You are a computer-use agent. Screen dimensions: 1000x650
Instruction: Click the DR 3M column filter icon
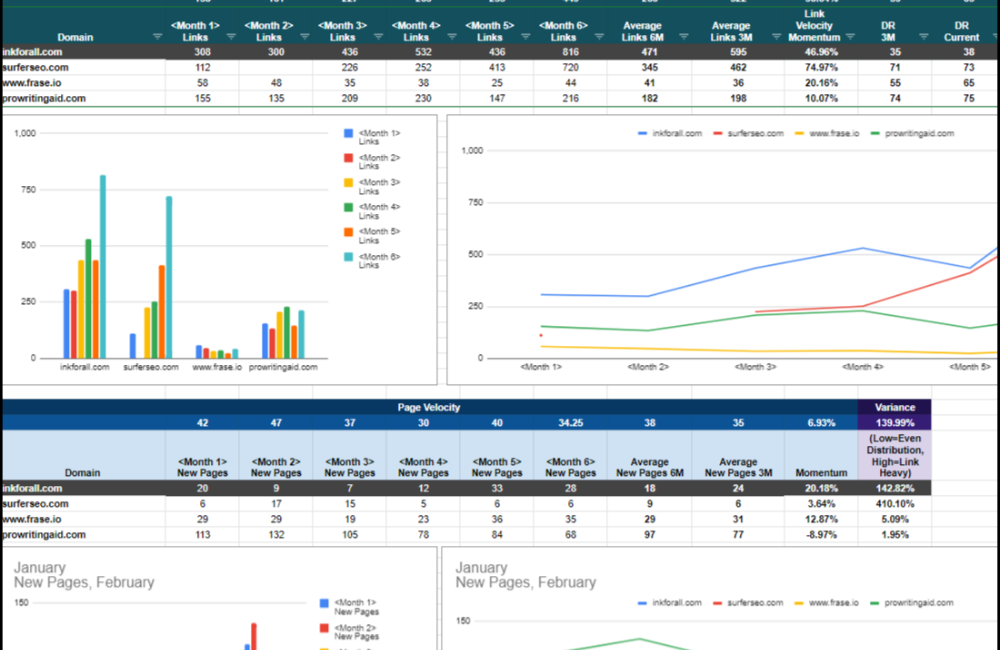(923, 37)
